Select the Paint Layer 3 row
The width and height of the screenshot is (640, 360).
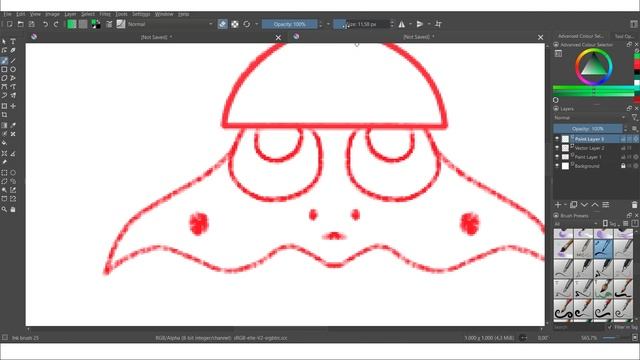[x=596, y=139]
